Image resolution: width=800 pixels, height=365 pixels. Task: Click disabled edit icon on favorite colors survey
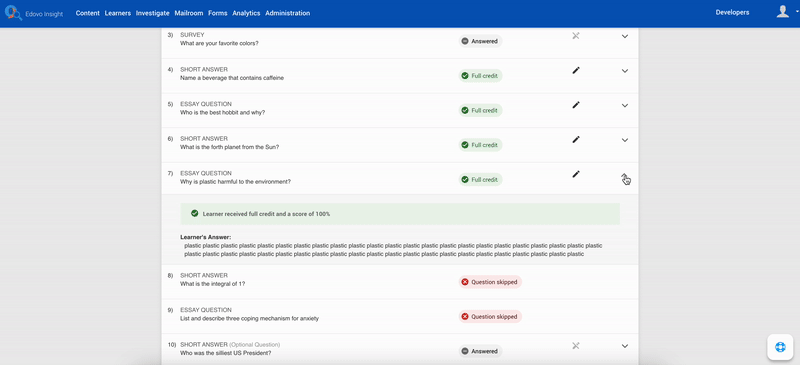pyautogui.click(x=576, y=36)
